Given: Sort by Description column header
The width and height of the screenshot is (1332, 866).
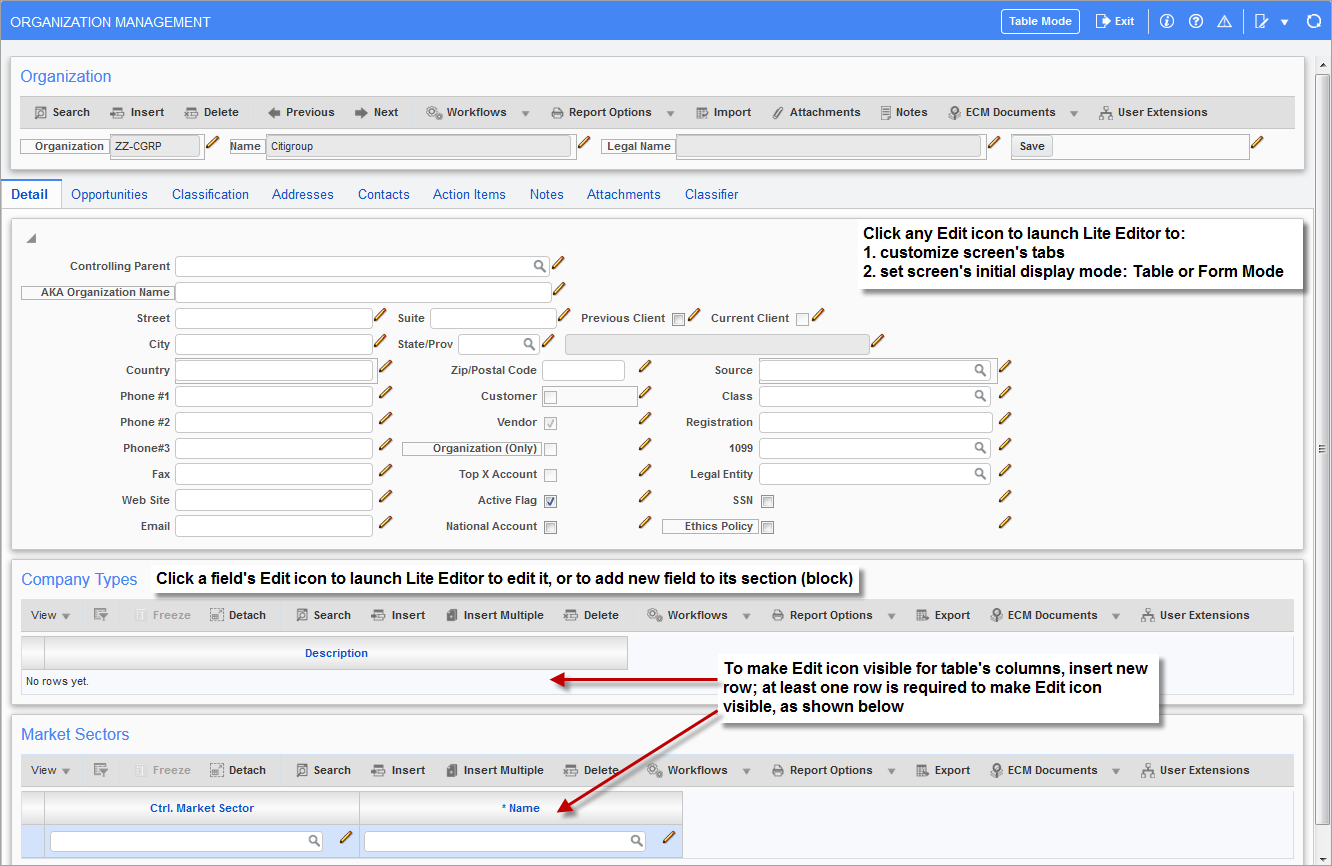Looking at the screenshot, I should click(x=336, y=653).
